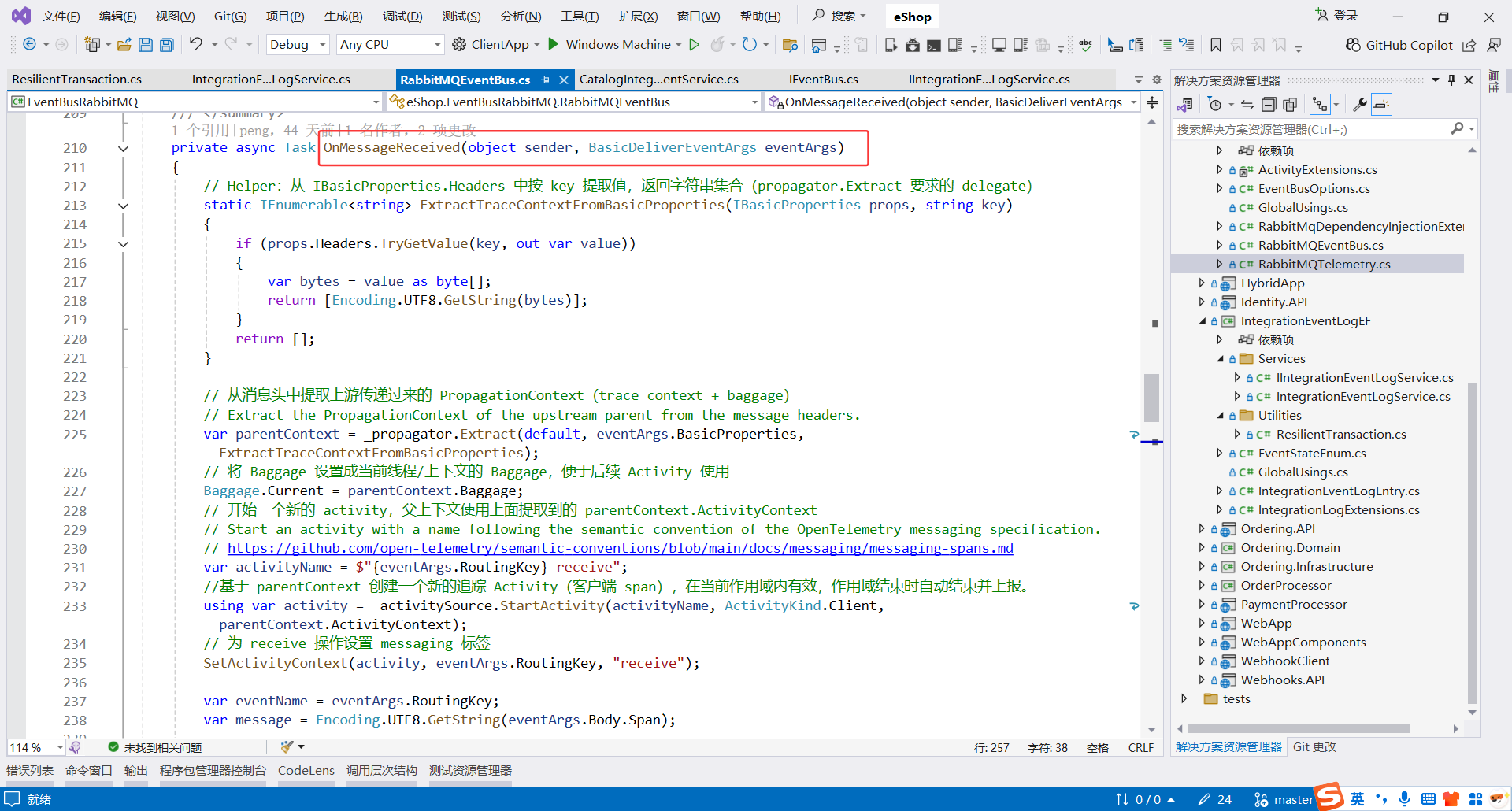This screenshot has height=811, width=1512.
Task: Switch to the IEventBus.cs tab
Action: point(823,80)
